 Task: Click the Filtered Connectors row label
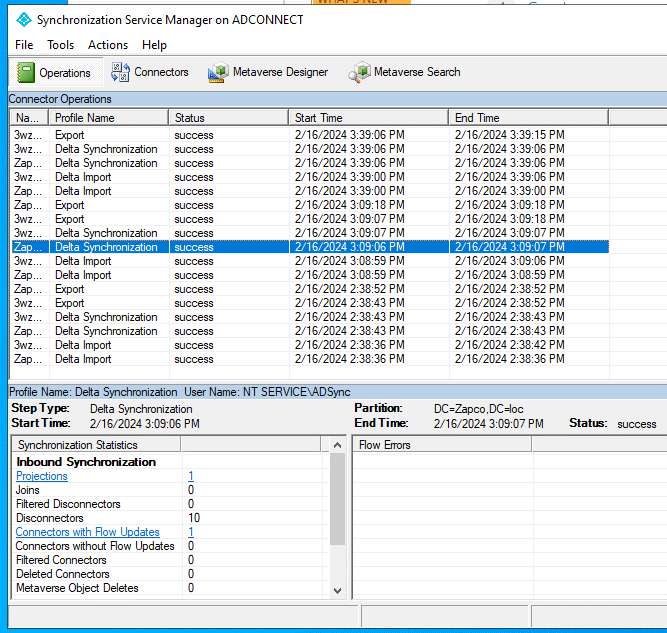pyautogui.click(x=61, y=560)
